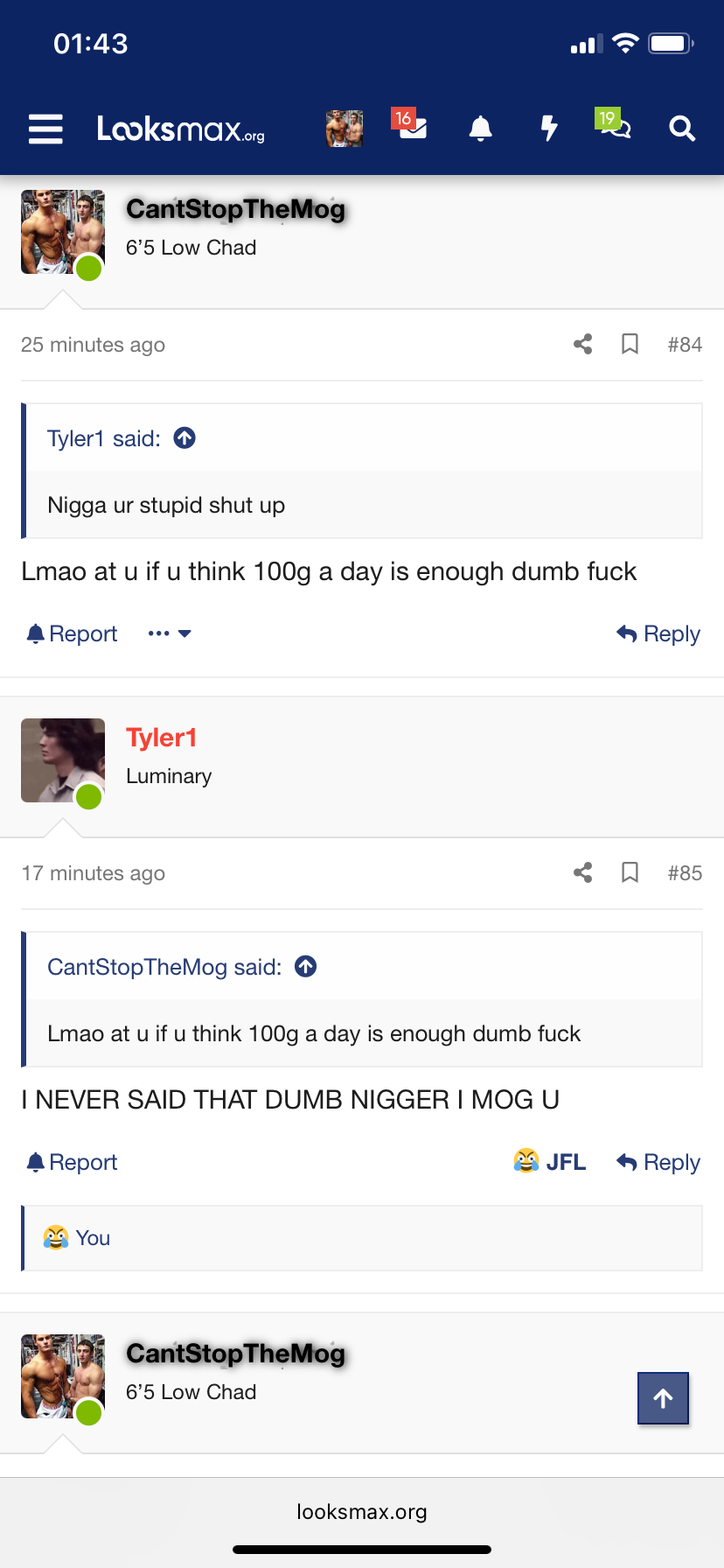
Task: Open the chat bubbles icon with 19 badge
Action: 613,125
